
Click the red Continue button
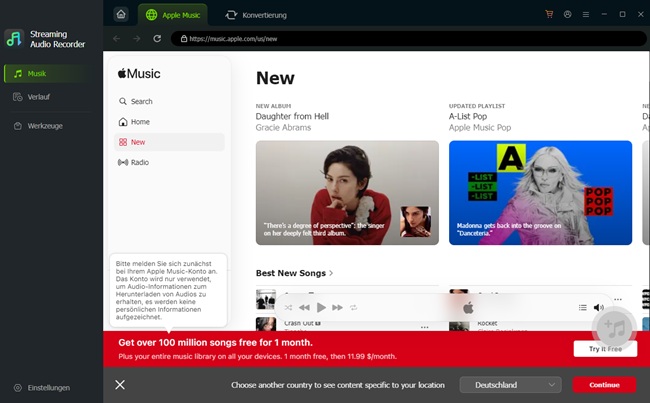(604, 385)
